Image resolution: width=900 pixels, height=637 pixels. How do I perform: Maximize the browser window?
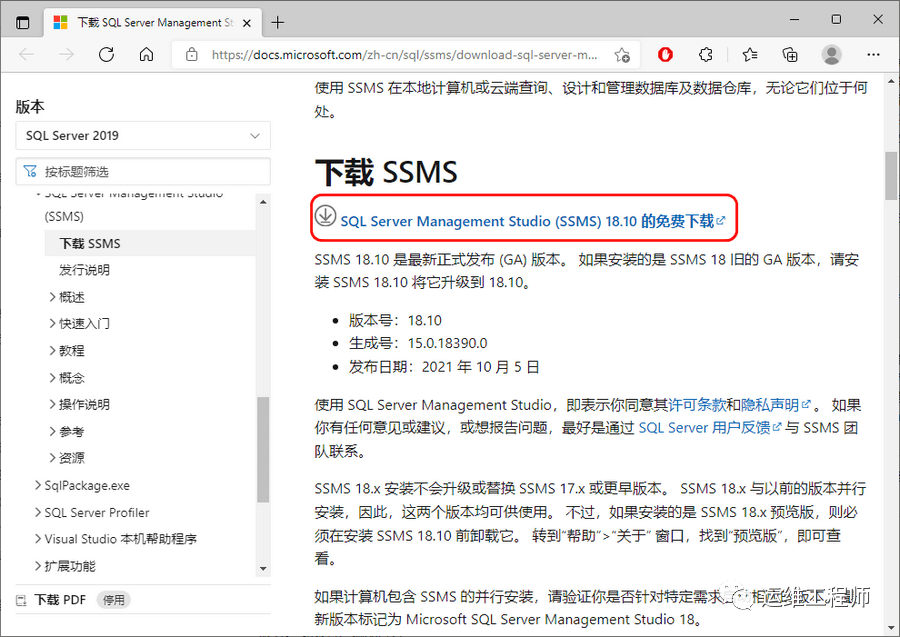836,20
